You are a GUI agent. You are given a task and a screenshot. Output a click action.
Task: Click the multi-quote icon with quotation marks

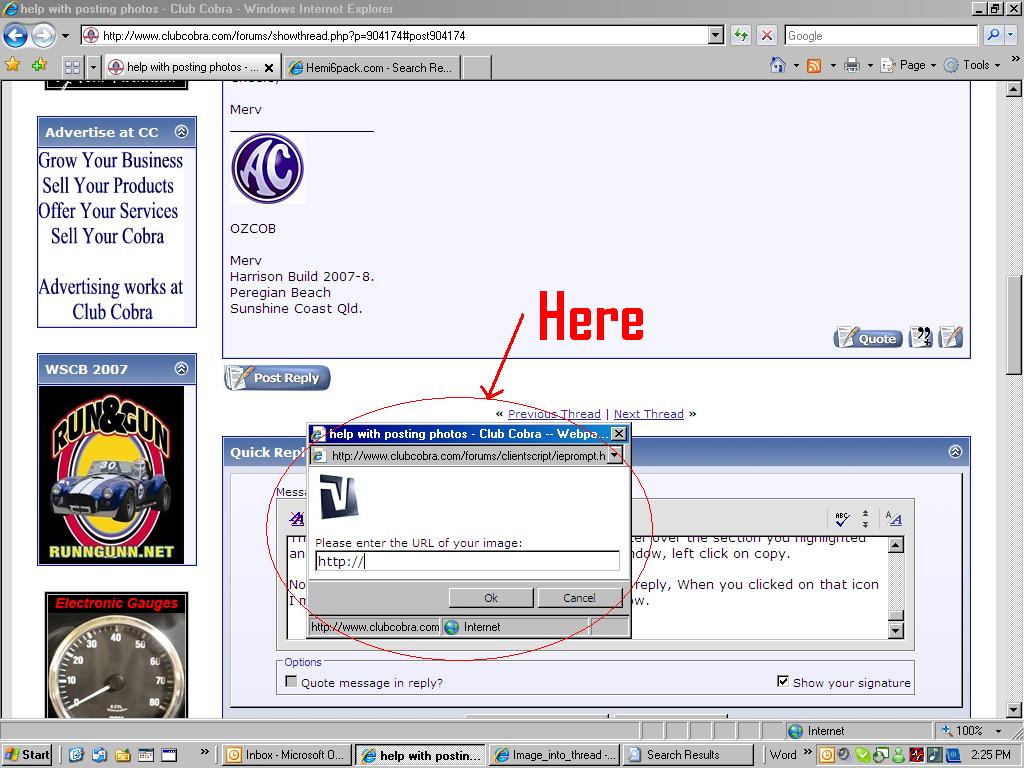tap(919, 337)
